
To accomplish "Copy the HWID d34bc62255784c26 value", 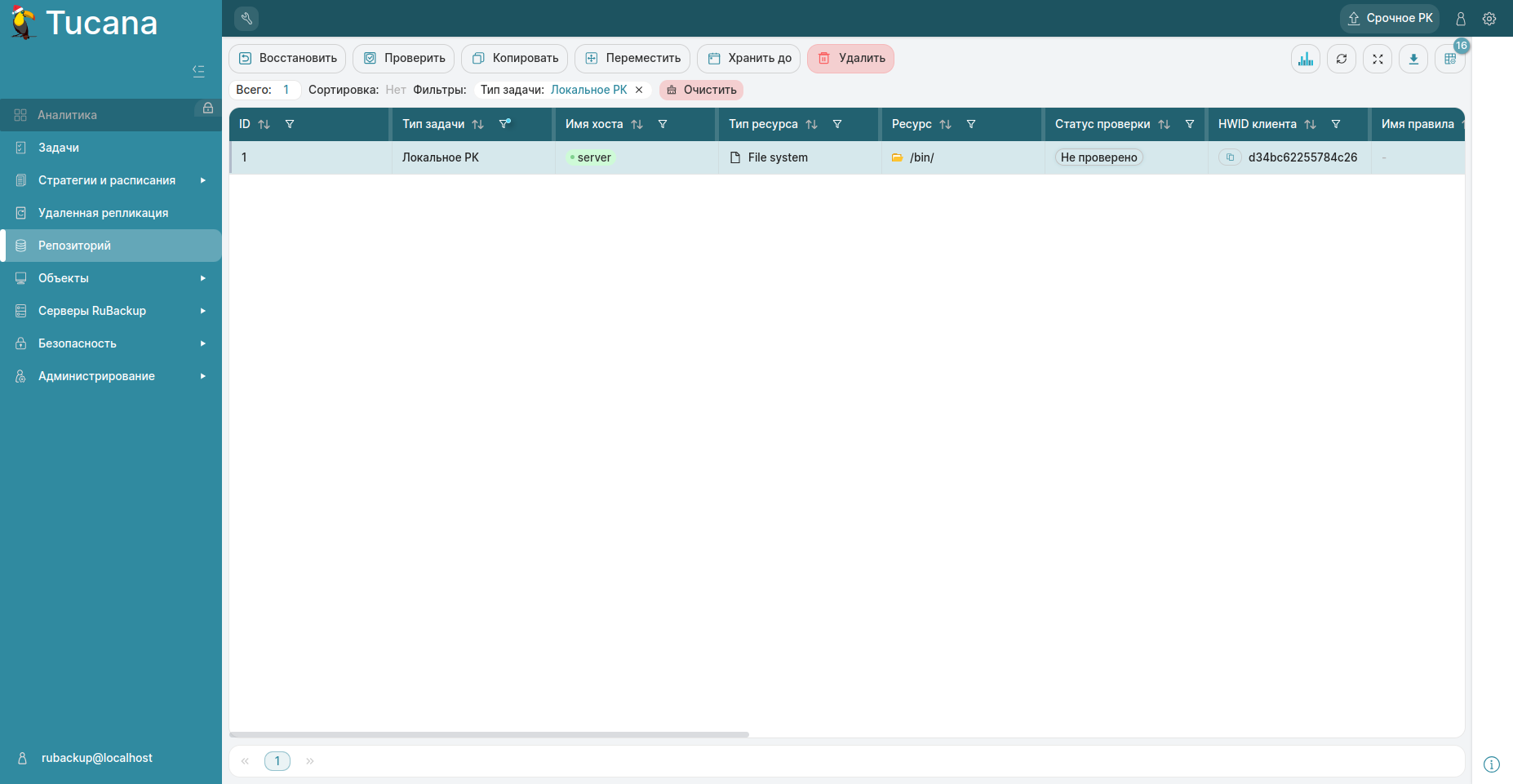I will click(1231, 157).
